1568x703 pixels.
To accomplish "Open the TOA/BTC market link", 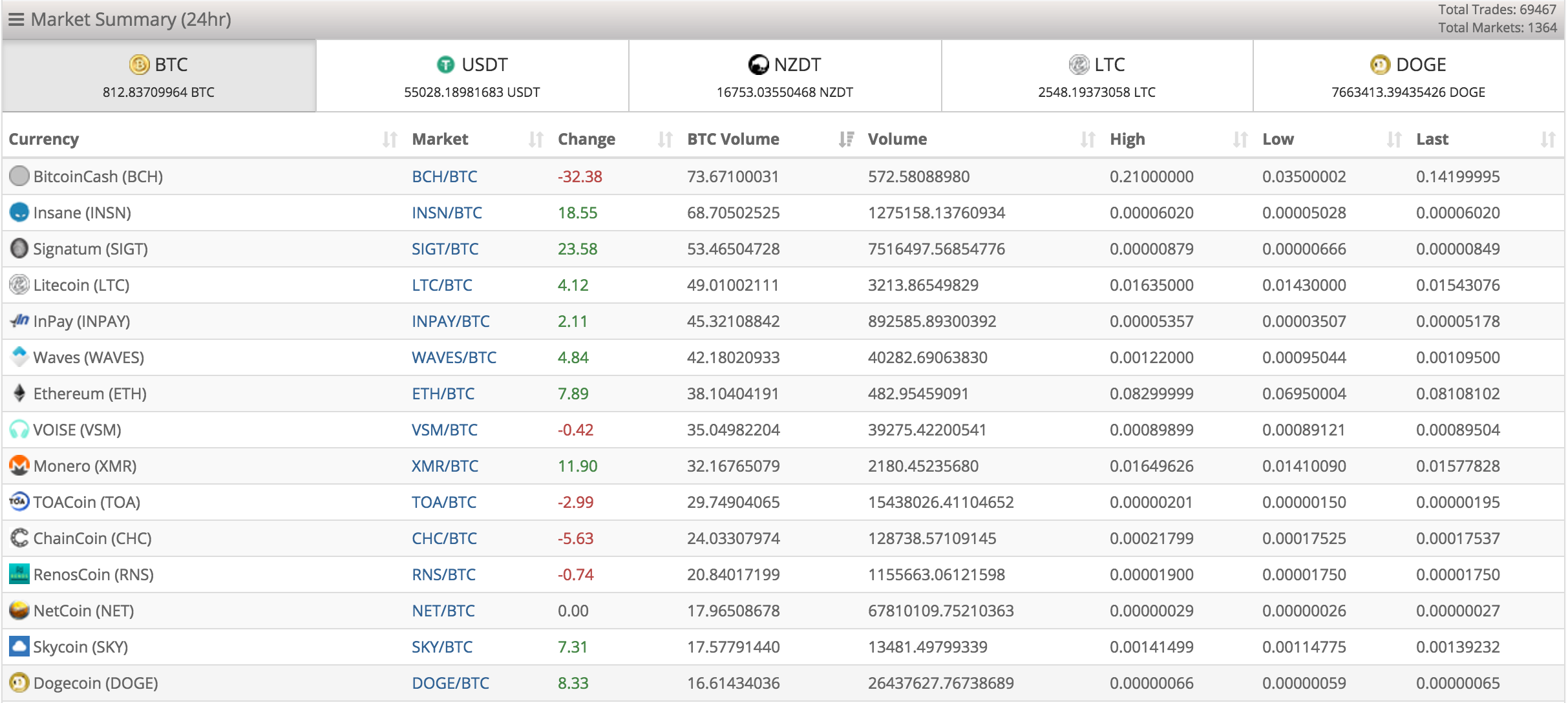I will click(x=444, y=502).
